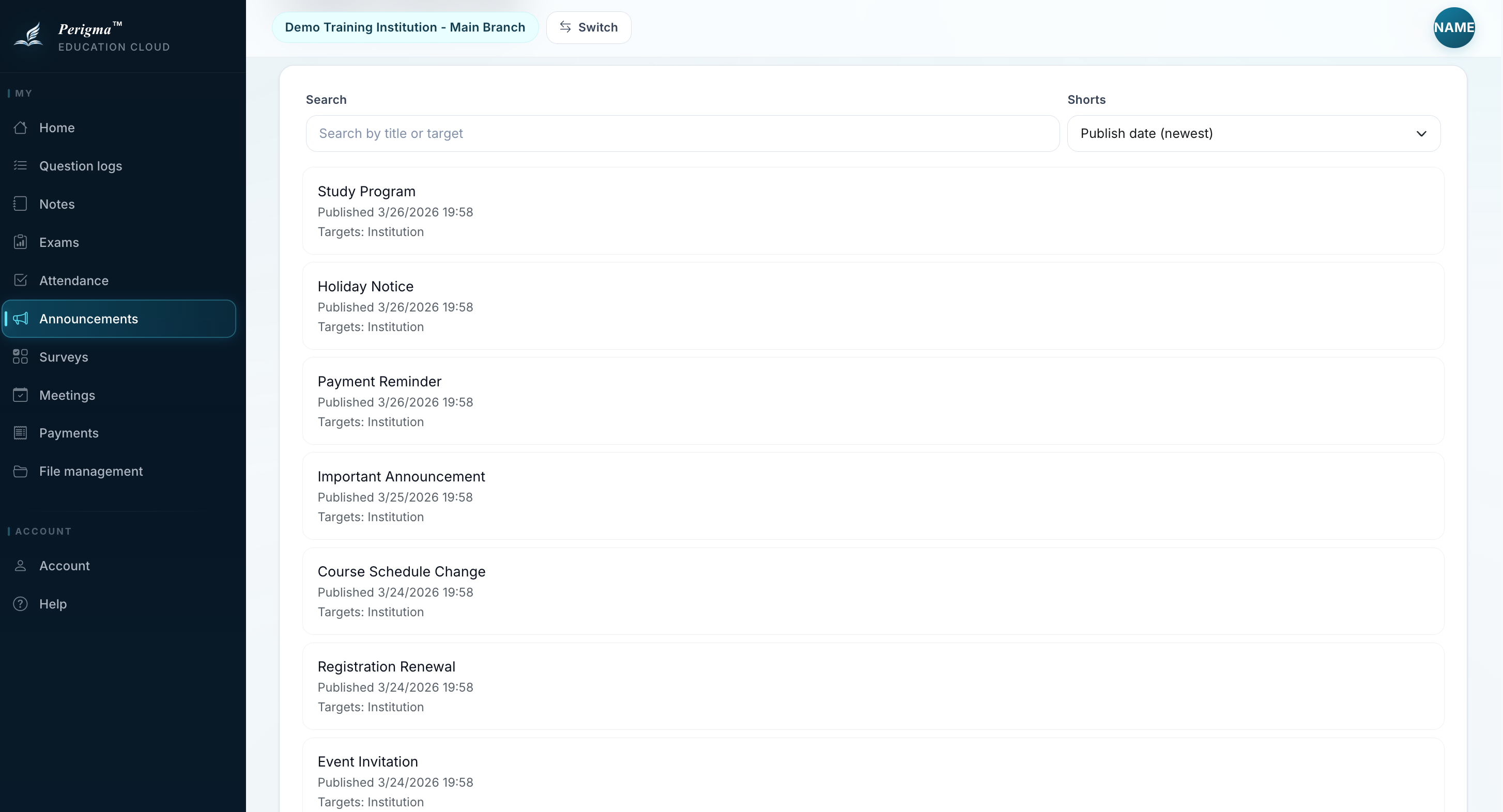Click the Attendance checkmark icon
This screenshot has height=812, width=1503.
(21, 280)
